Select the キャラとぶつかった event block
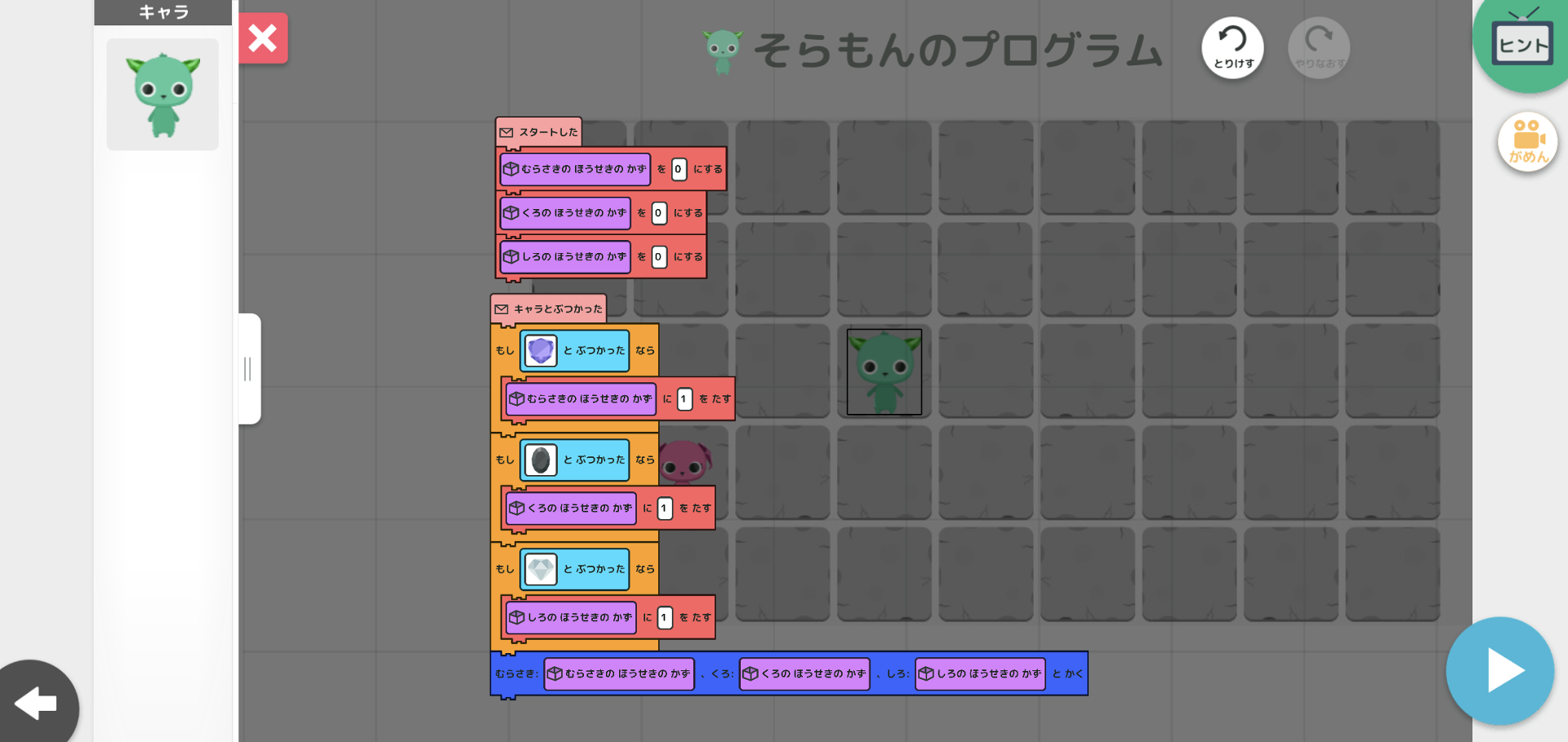This screenshot has height=742, width=1568. point(549,309)
